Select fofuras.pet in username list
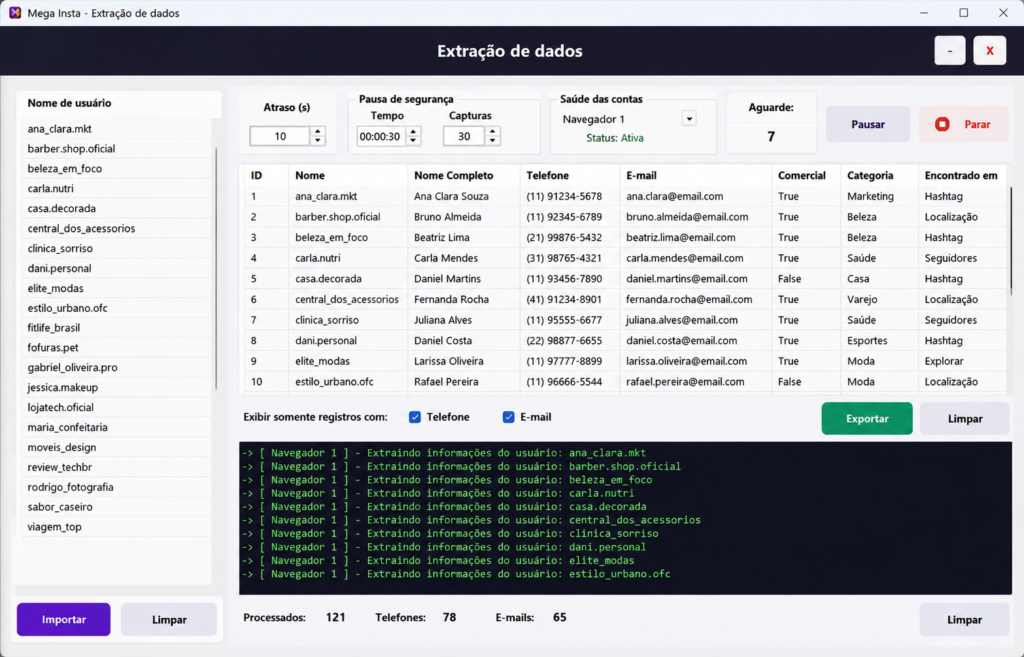The height and width of the screenshot is (657, 1024). pos(116,347)
